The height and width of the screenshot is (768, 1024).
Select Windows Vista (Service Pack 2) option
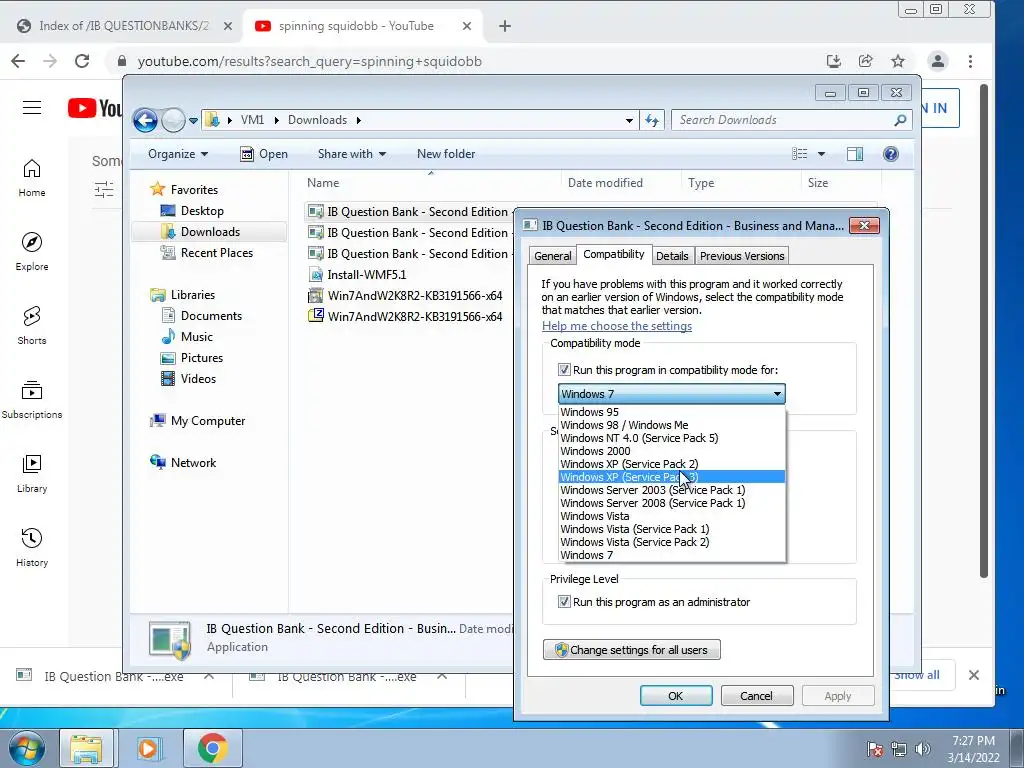pos(672,542)
